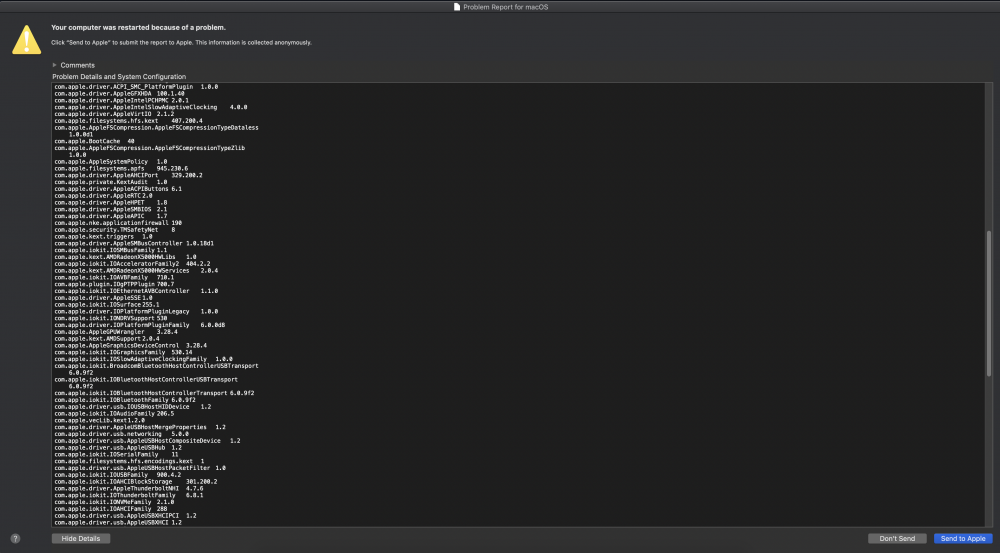This screenshot has width=1000, height=553.
Task: Click the com.apple.iokit.IOSMBusFamily line
Action: point(110,250)
